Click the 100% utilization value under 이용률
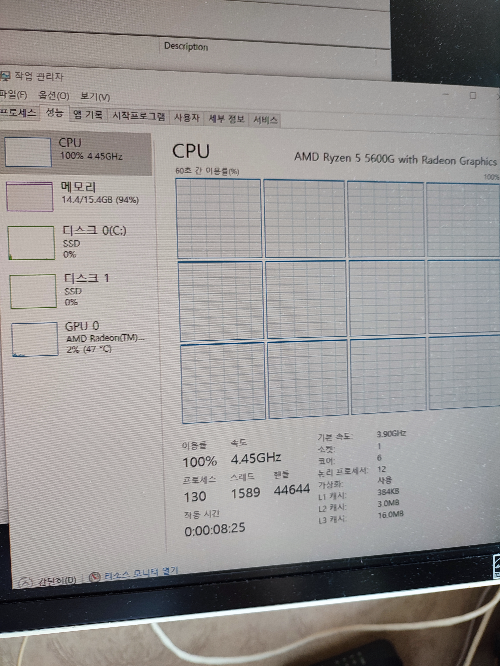Image resolution: width=500 pixels, height=666 pixels. [200, 462]
